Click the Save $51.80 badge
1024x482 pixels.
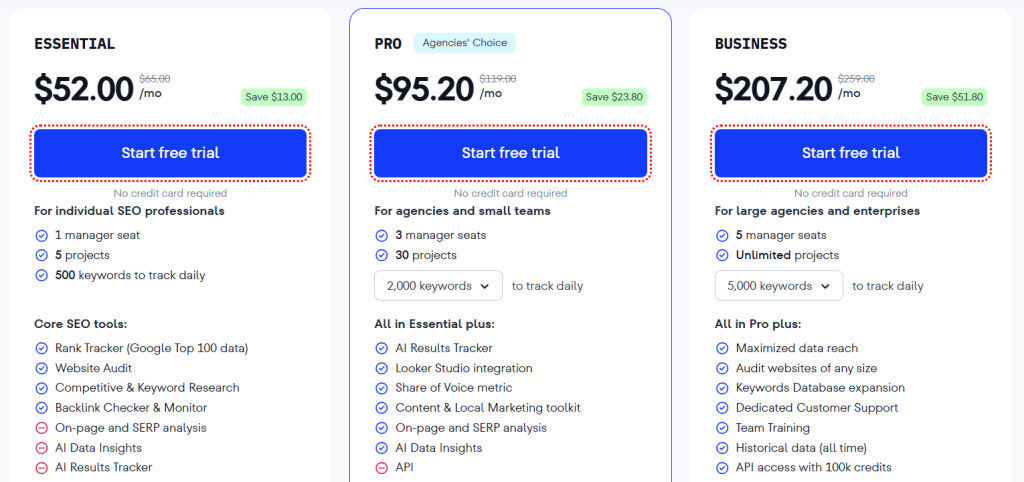pos(954,97)
